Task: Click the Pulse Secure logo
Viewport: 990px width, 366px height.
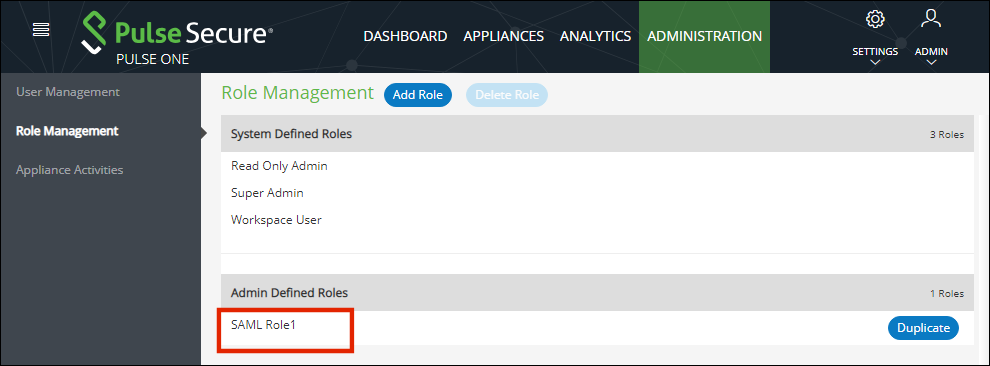Action: (x=177, y=38)
